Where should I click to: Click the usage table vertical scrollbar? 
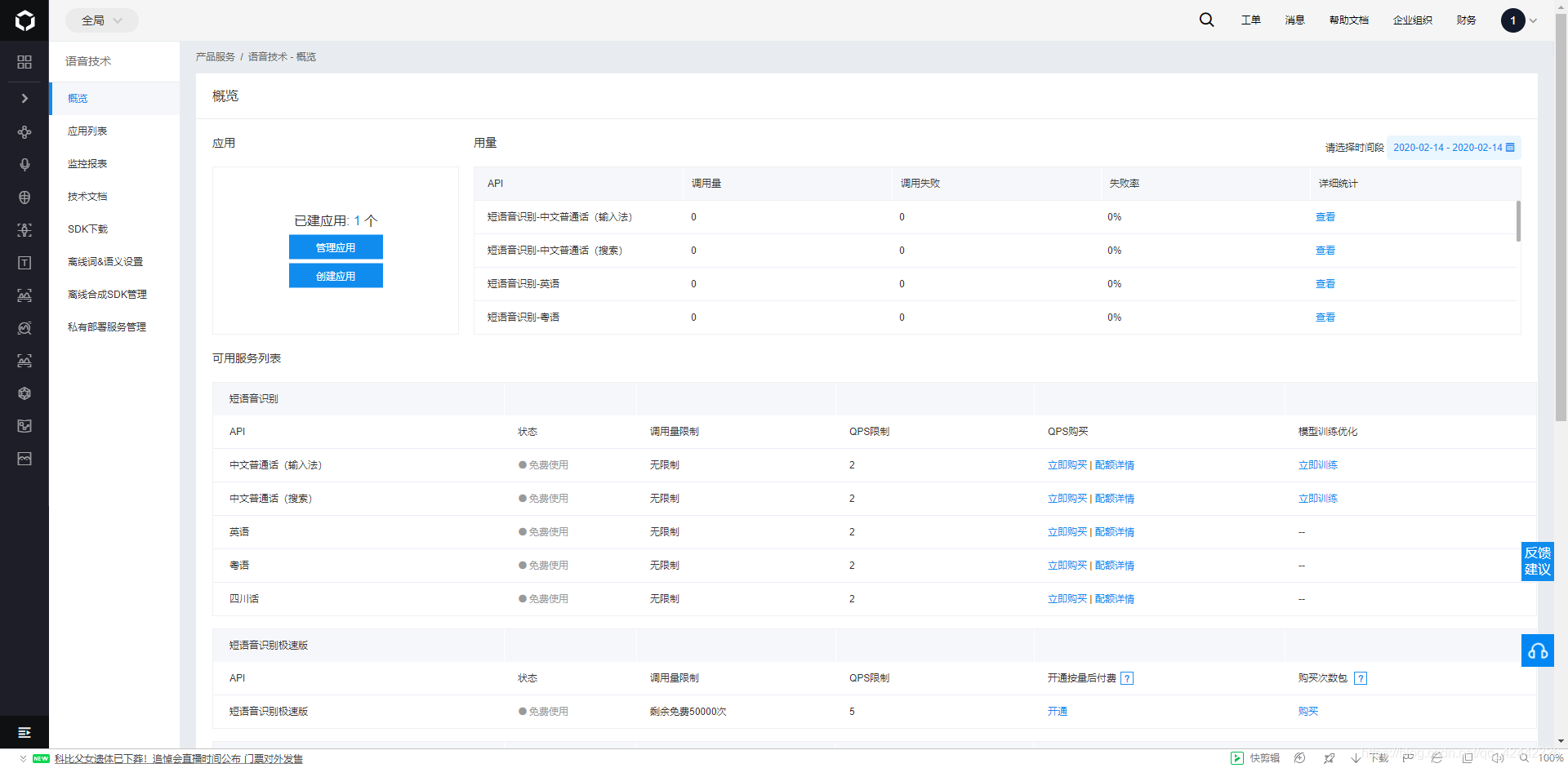(1518, 221)
